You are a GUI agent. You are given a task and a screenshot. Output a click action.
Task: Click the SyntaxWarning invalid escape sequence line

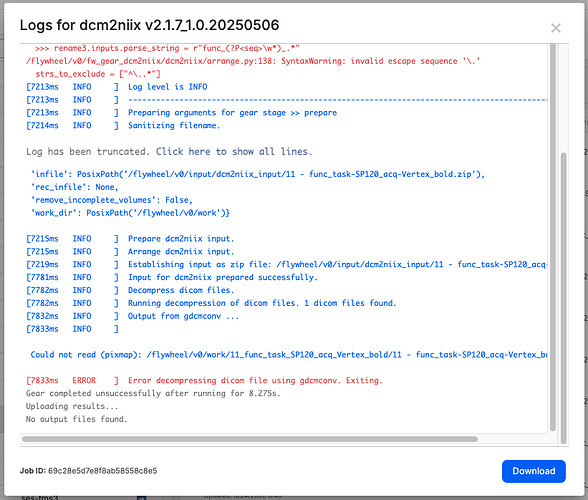pyautogui.click(x=253, y=61)
